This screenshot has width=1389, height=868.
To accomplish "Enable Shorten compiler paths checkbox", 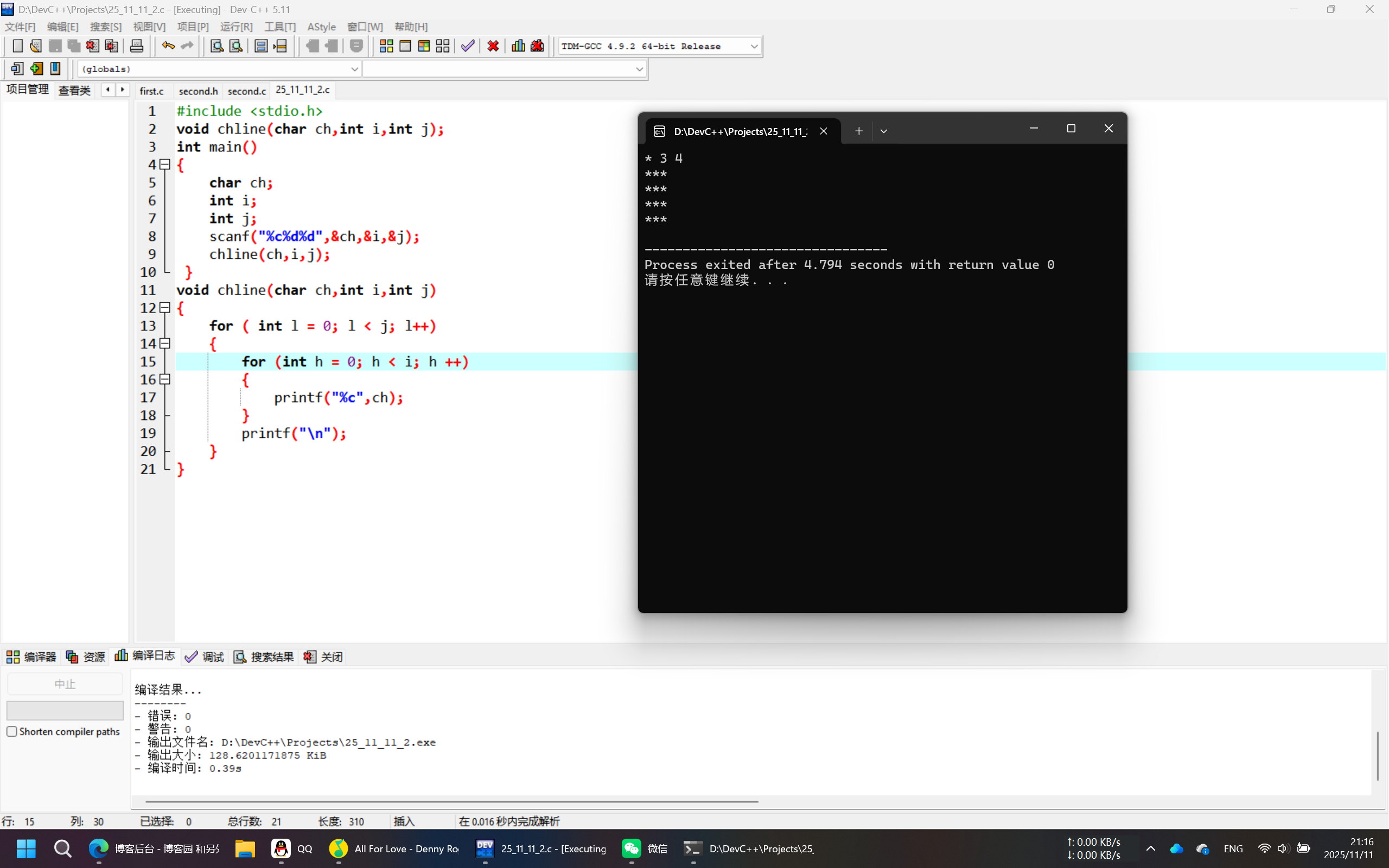I will pyautogui.click(x=12, y=731).
